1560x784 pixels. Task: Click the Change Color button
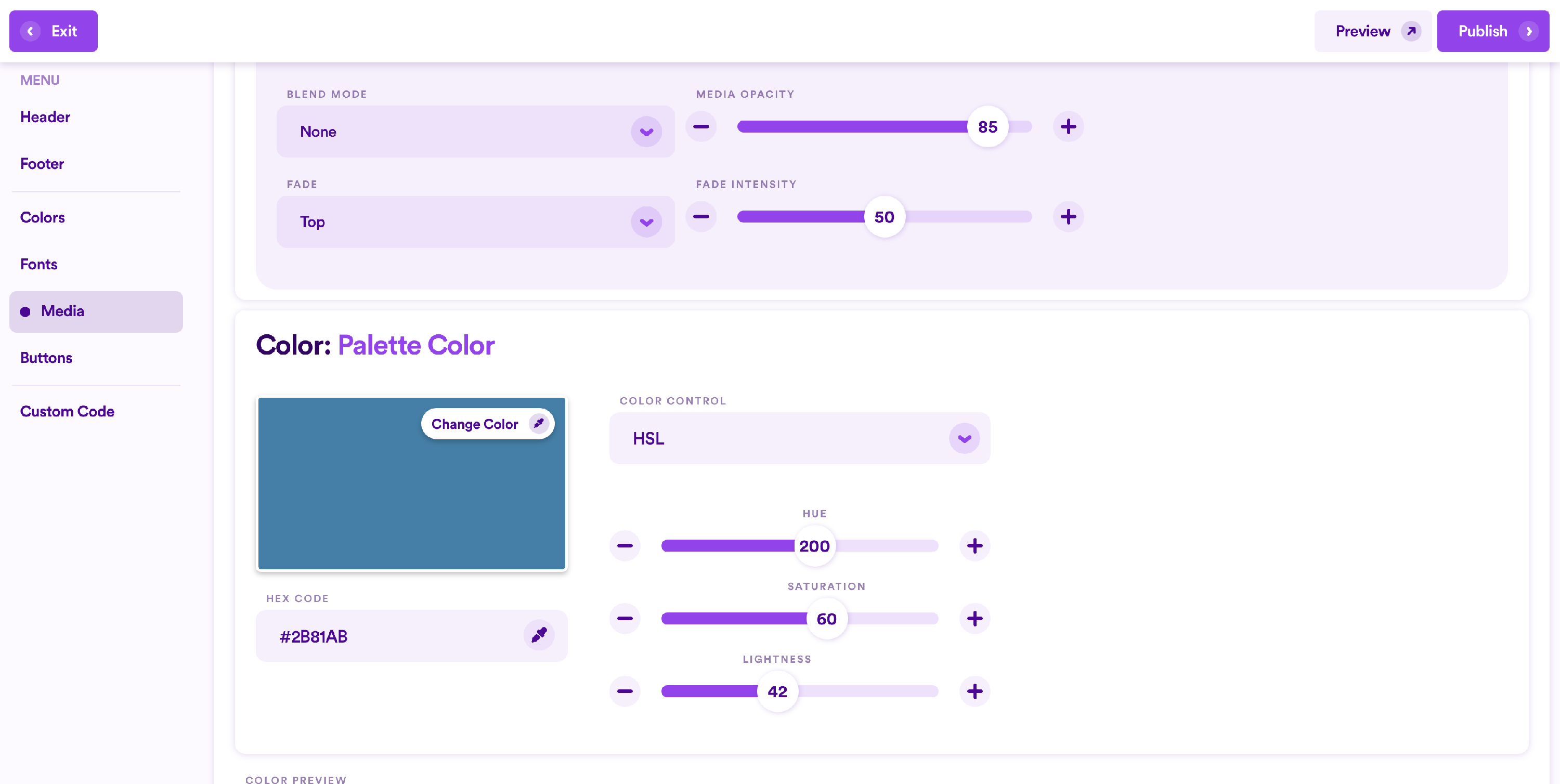487,424
